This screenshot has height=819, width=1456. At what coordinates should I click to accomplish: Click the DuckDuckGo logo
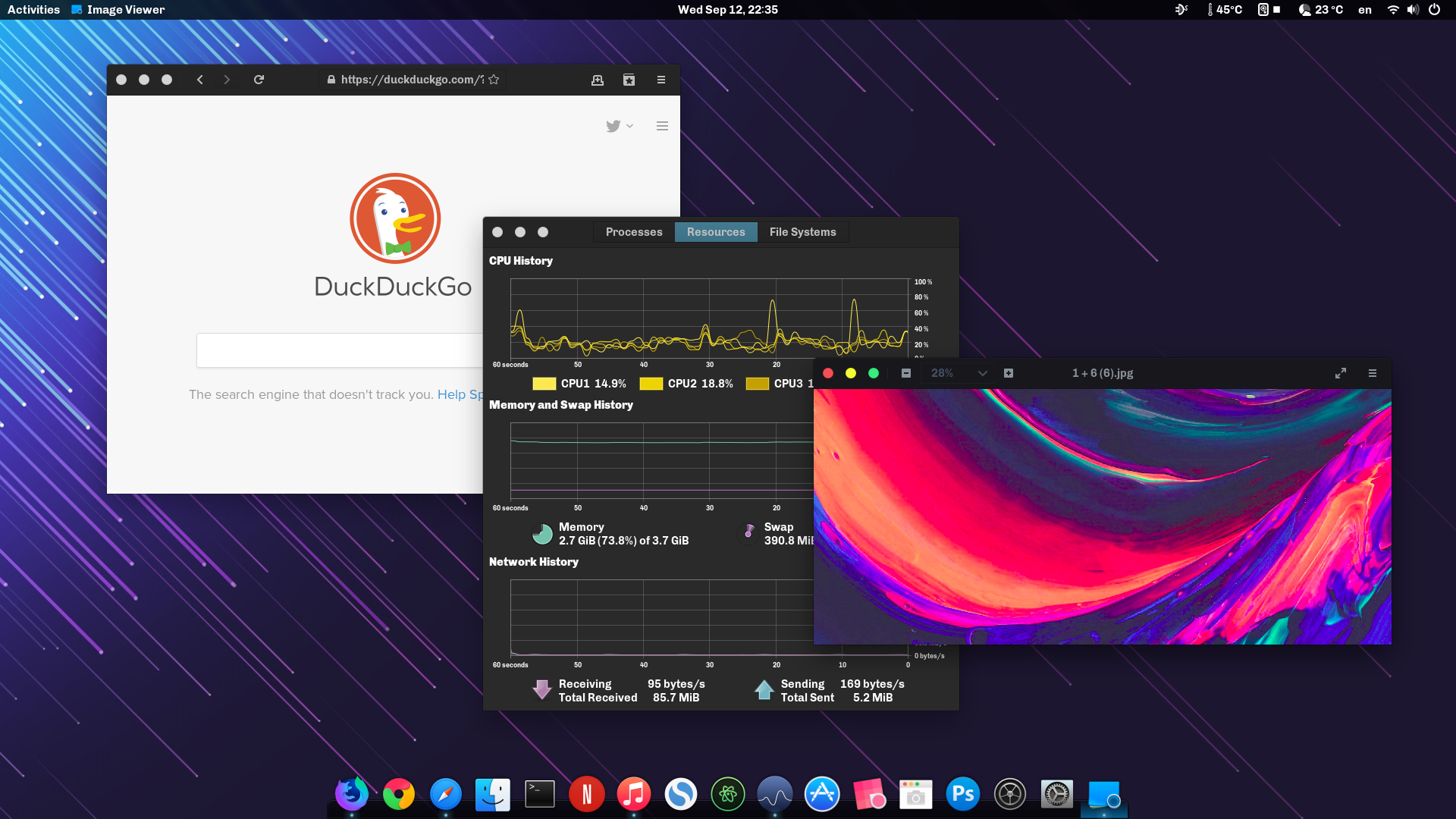[x=395, y=218]
